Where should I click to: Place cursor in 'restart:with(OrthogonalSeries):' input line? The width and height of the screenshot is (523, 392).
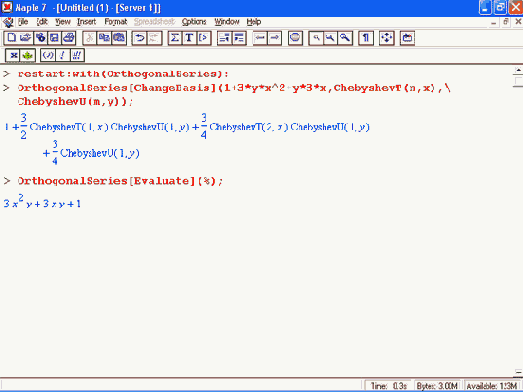[123, 74]
